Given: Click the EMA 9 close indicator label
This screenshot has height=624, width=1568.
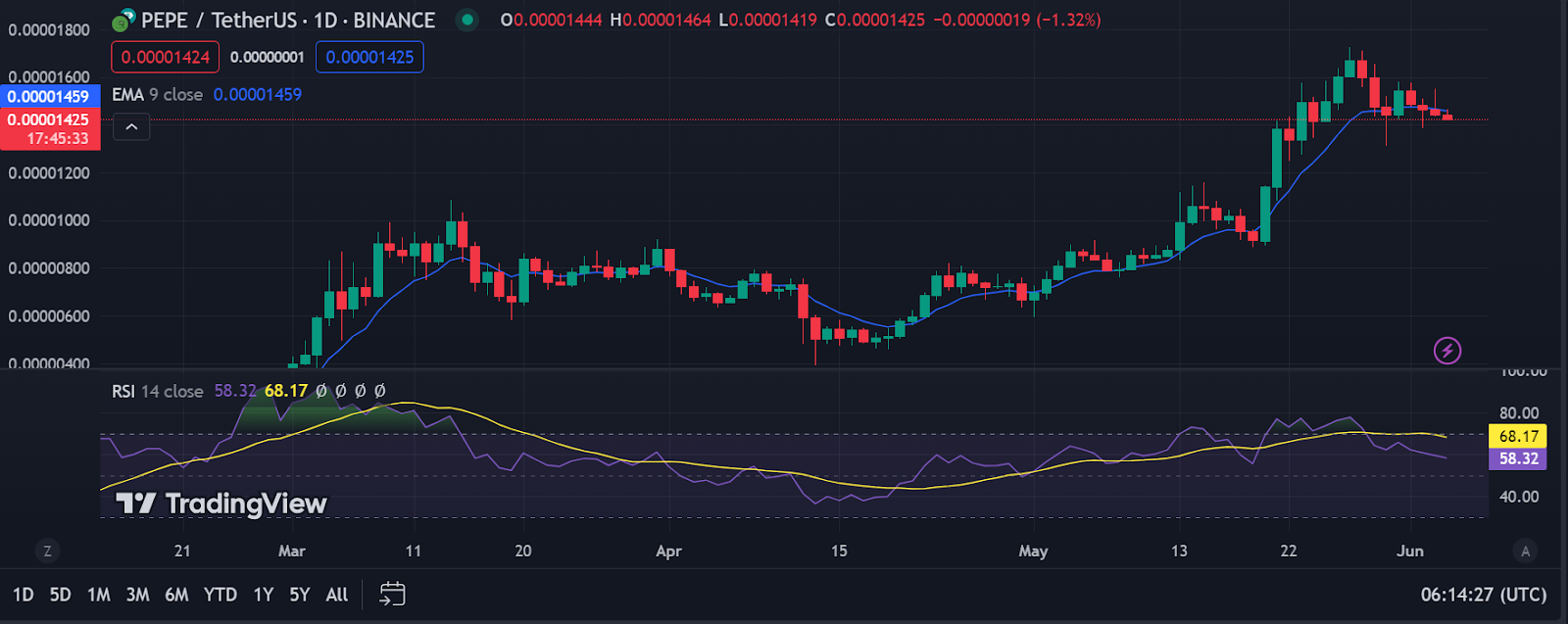Looking at the screenshot, I should [x=157, y=94].
